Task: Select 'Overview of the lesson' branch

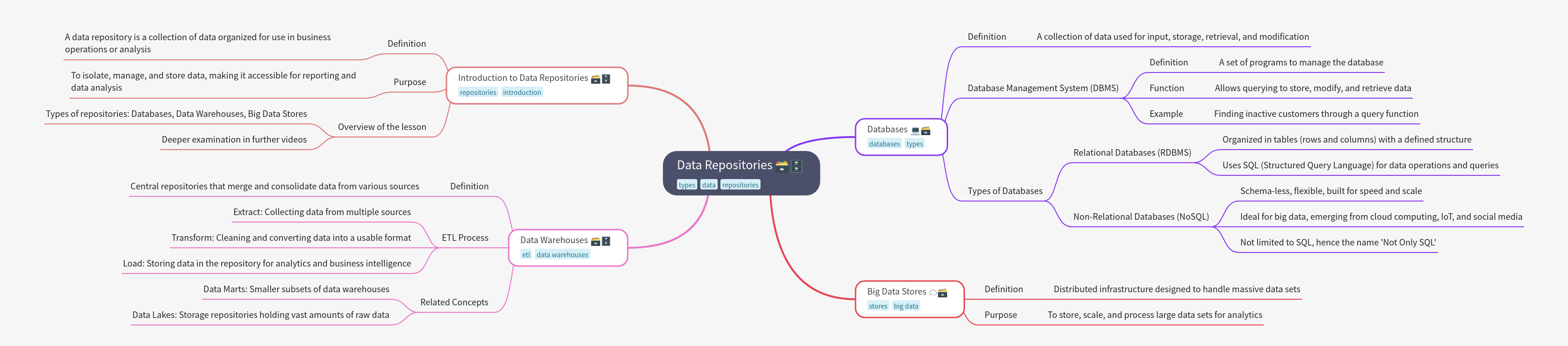Action: tap(381, 127)
